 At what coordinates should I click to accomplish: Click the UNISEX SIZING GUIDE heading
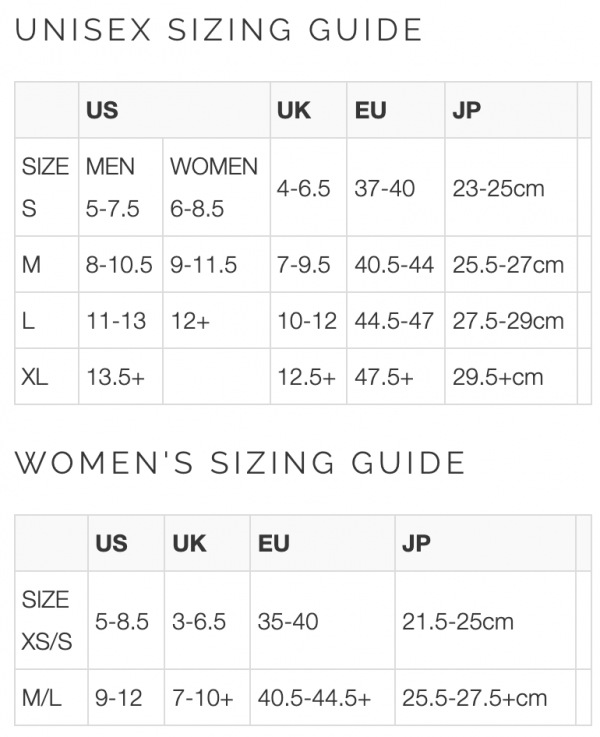(x=219, y=31)
